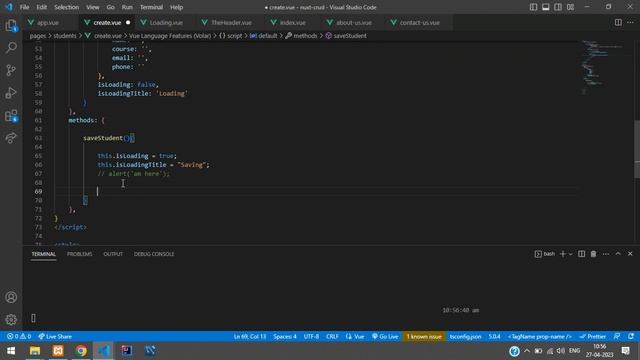Open the index.vue editor tab

(x=293, y=23)
